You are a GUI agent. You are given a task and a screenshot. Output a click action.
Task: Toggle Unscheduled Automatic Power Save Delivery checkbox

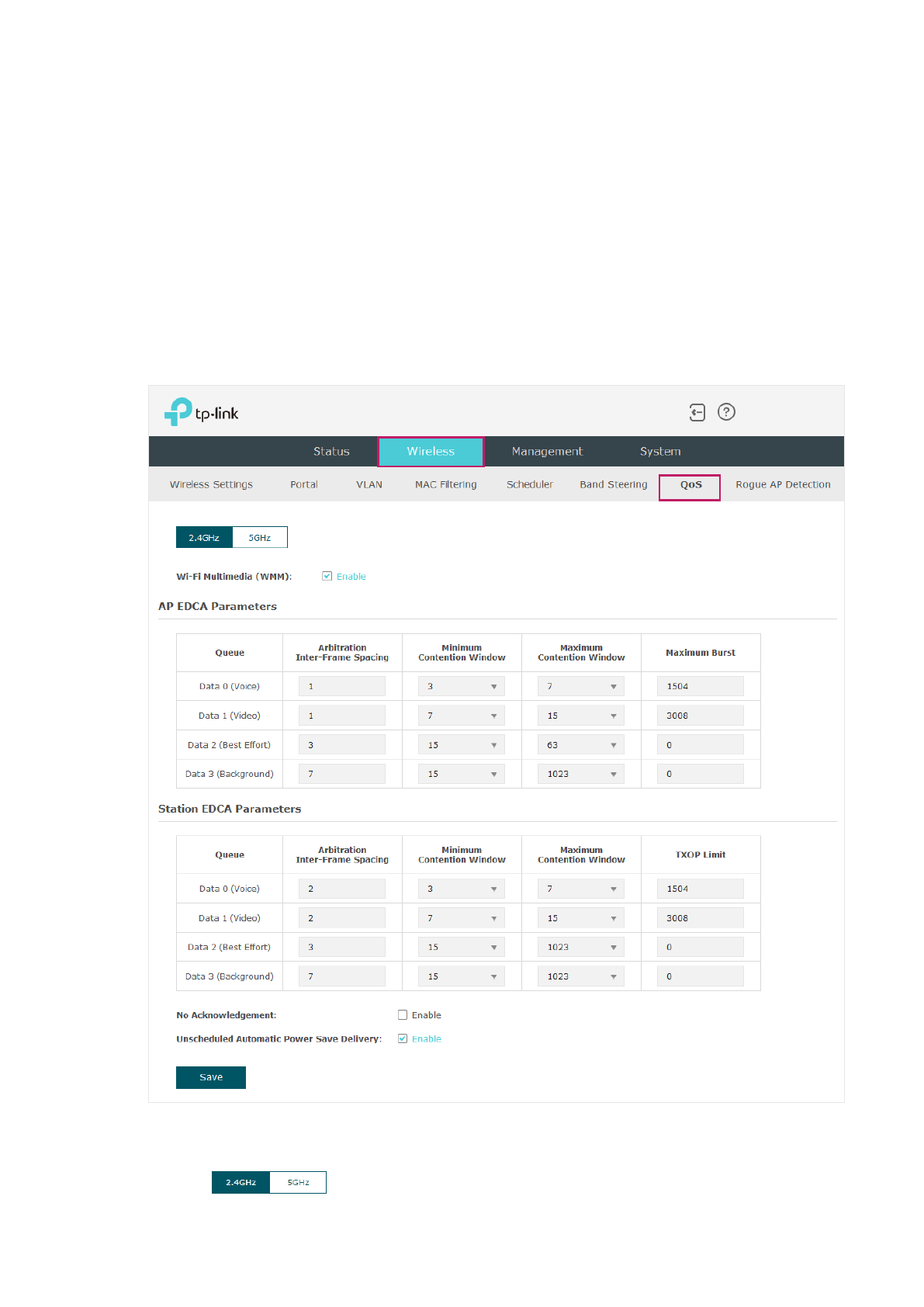[403, 1038]
